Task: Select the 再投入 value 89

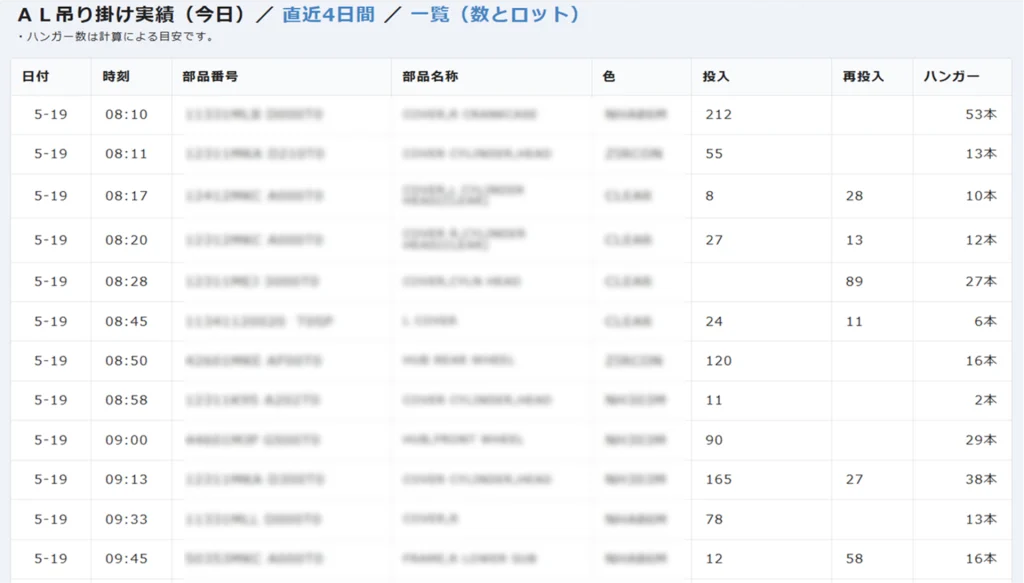Action: tap(854, 282)
